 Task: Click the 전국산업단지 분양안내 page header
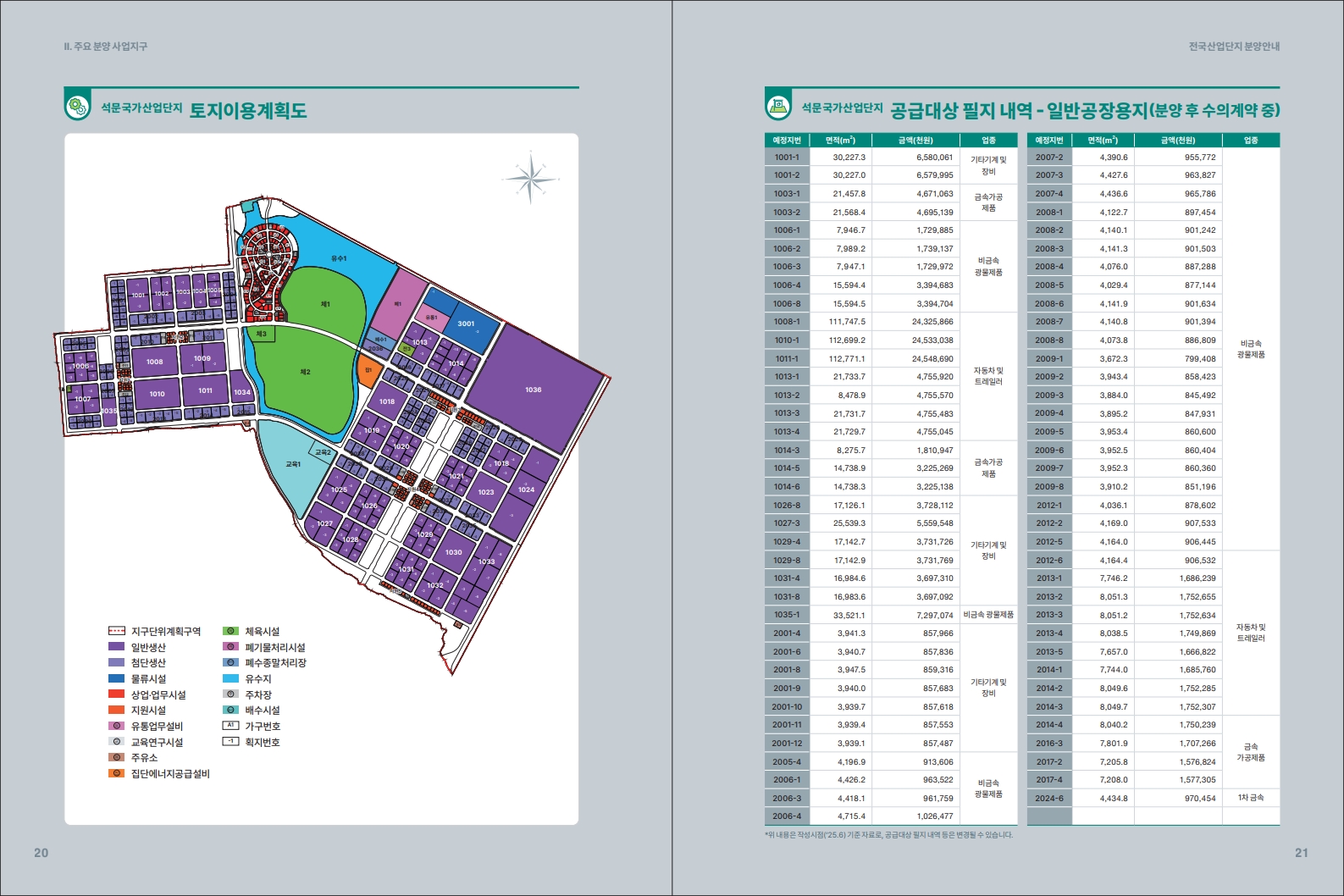[1234, 47]
